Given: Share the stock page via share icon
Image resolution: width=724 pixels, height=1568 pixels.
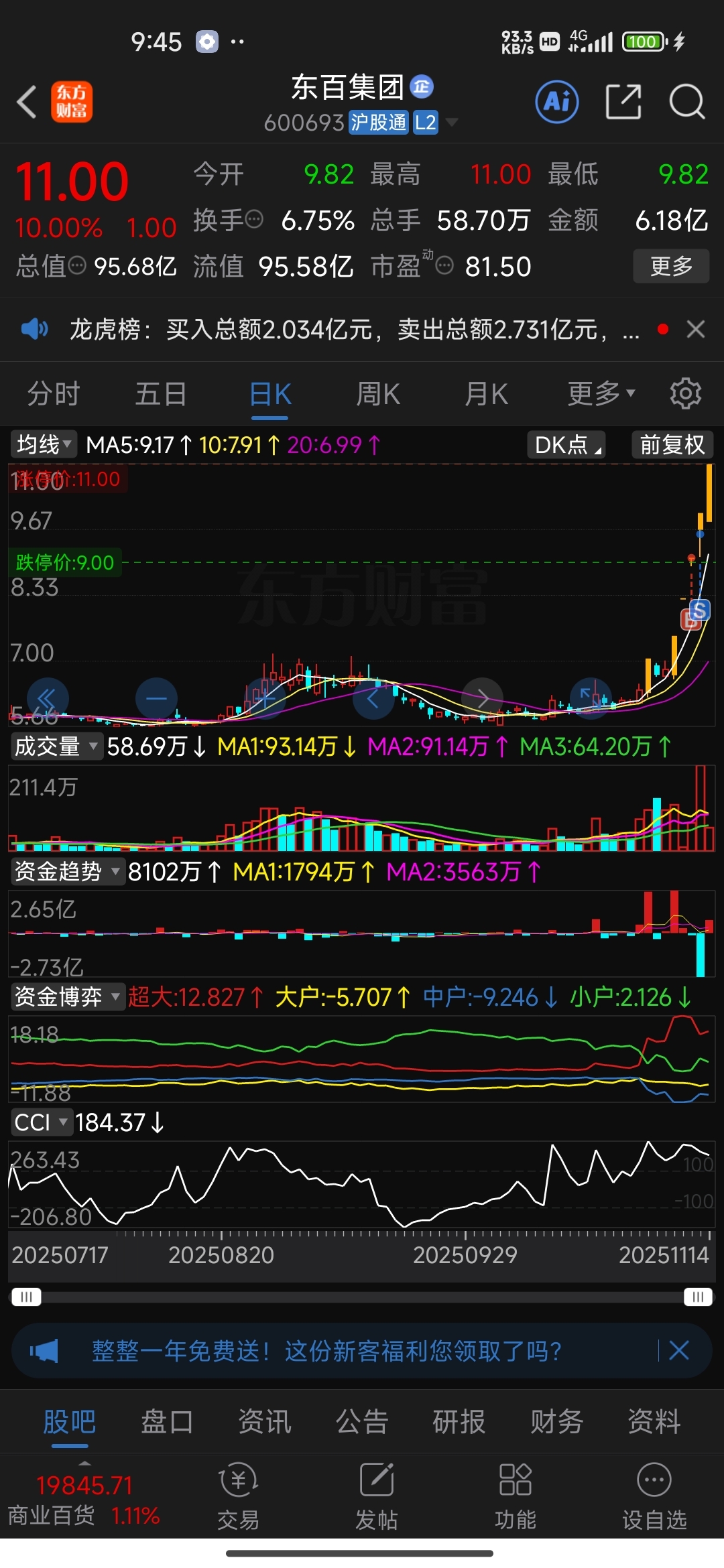Looking at the screenshot, I should click(x=623, y=102).
